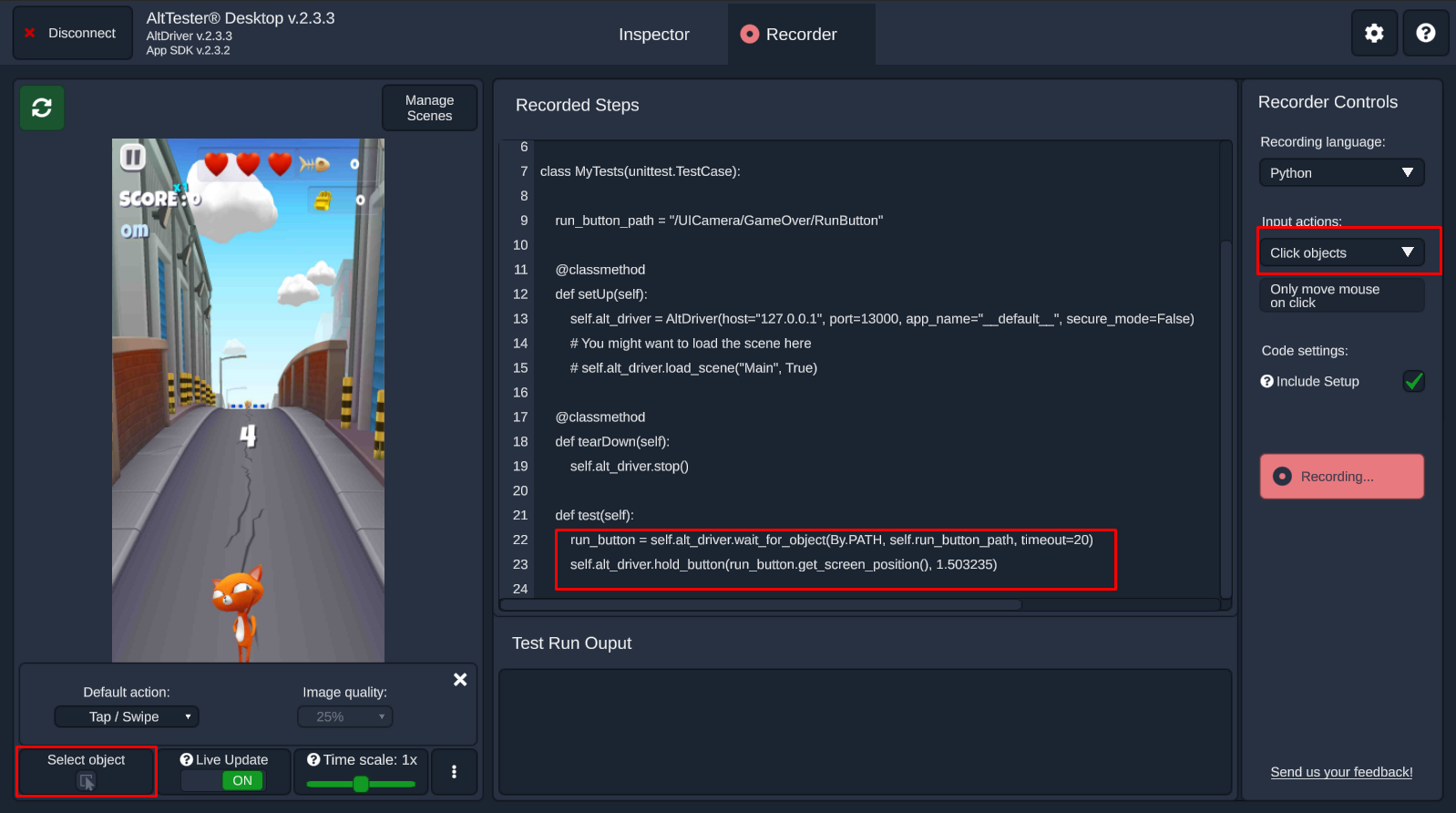Image resolution: width=1456 pixels, height=813 pixels.
Task: Click the Time scale help icon
Action: click(313, 759)
